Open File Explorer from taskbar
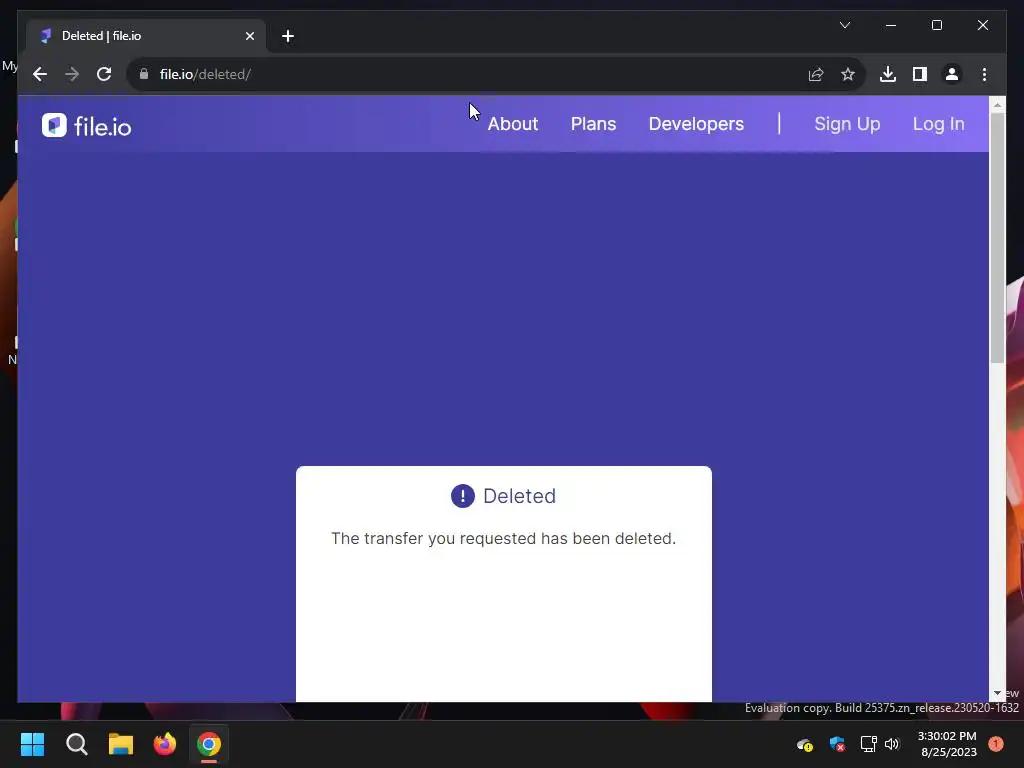The height and width of the screenshot is (768, 1024). pos(121,744)
